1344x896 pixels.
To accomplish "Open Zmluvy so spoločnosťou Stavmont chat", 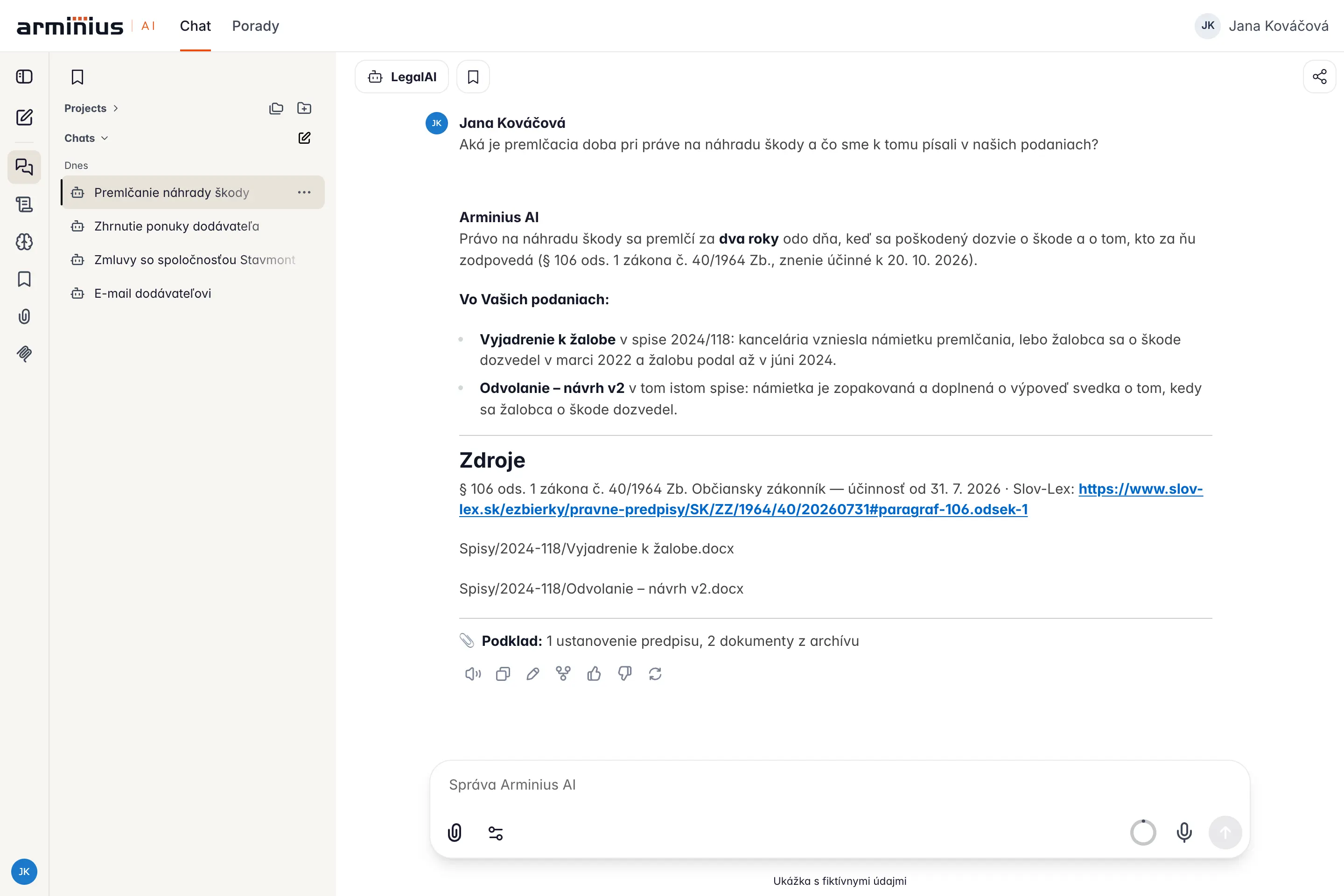I will (193, 259).
